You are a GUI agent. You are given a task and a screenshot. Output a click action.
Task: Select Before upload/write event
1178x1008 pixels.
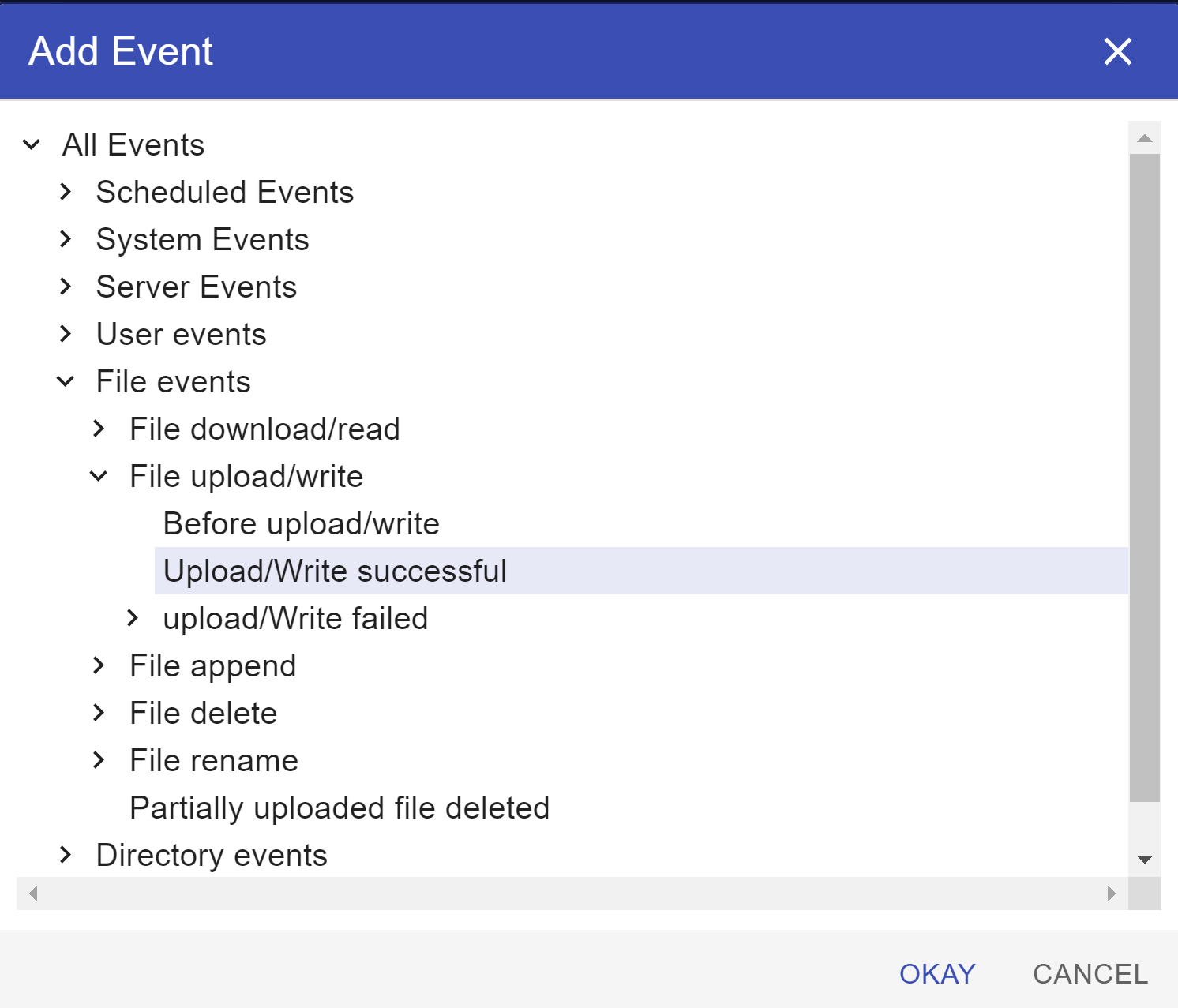301,524
